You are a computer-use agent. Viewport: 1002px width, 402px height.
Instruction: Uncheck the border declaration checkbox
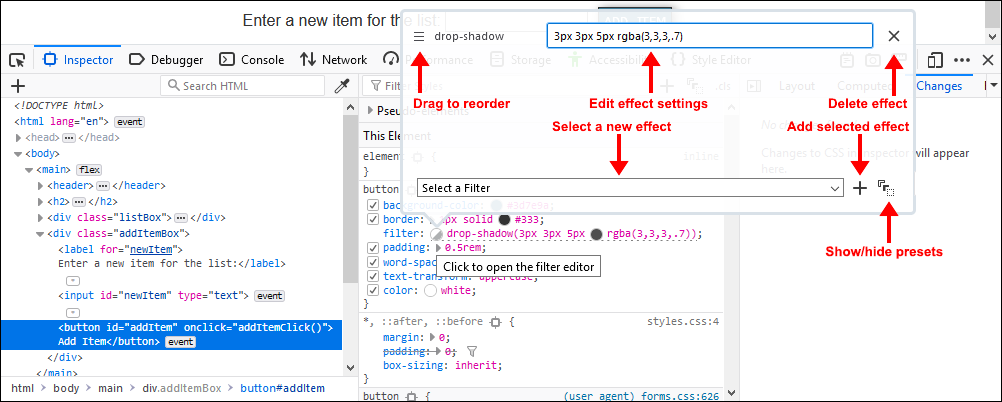tap(373, 219)
